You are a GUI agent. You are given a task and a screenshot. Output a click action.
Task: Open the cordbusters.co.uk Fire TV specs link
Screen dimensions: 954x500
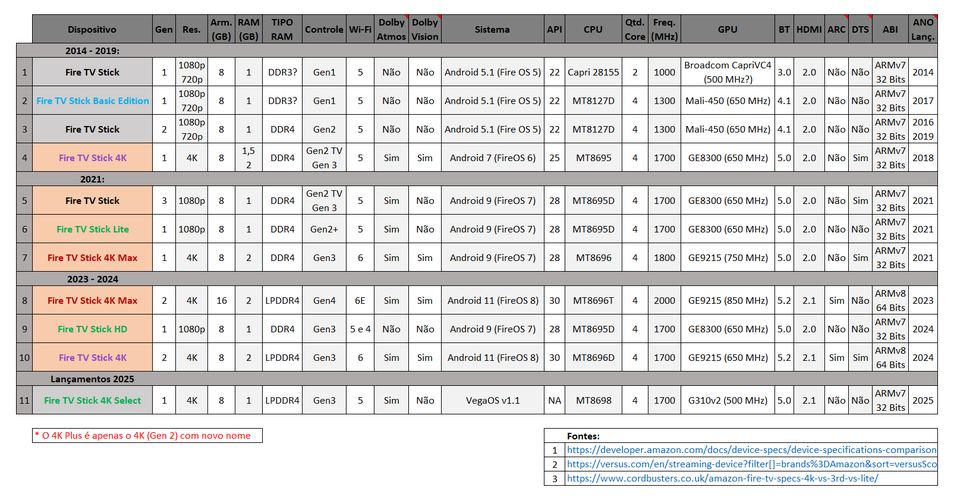pos(718,478)
